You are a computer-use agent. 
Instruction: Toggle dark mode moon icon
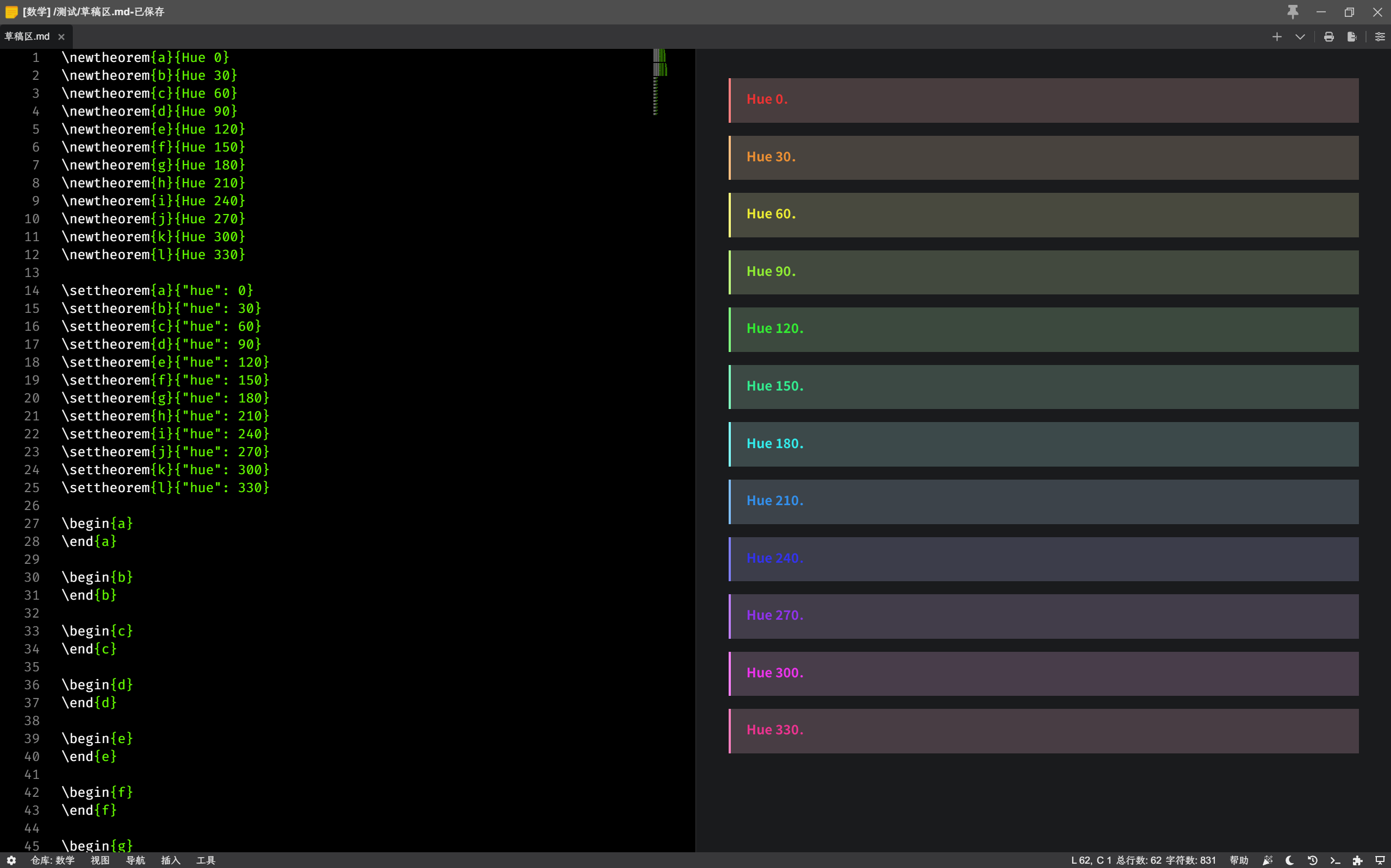[1290, 860]
